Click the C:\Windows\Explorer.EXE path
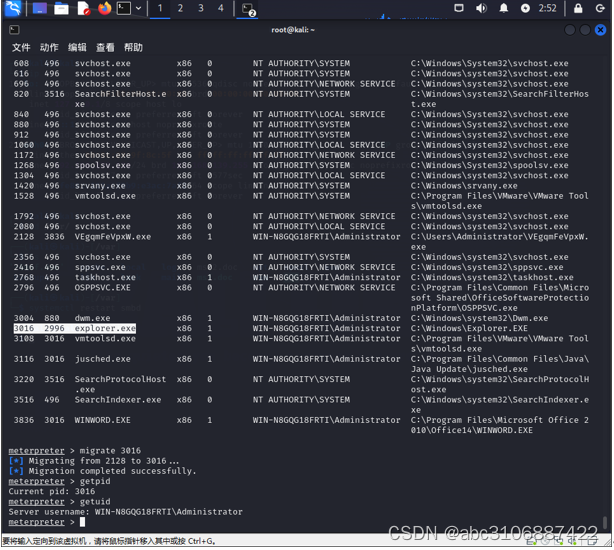 coord(469,328)
